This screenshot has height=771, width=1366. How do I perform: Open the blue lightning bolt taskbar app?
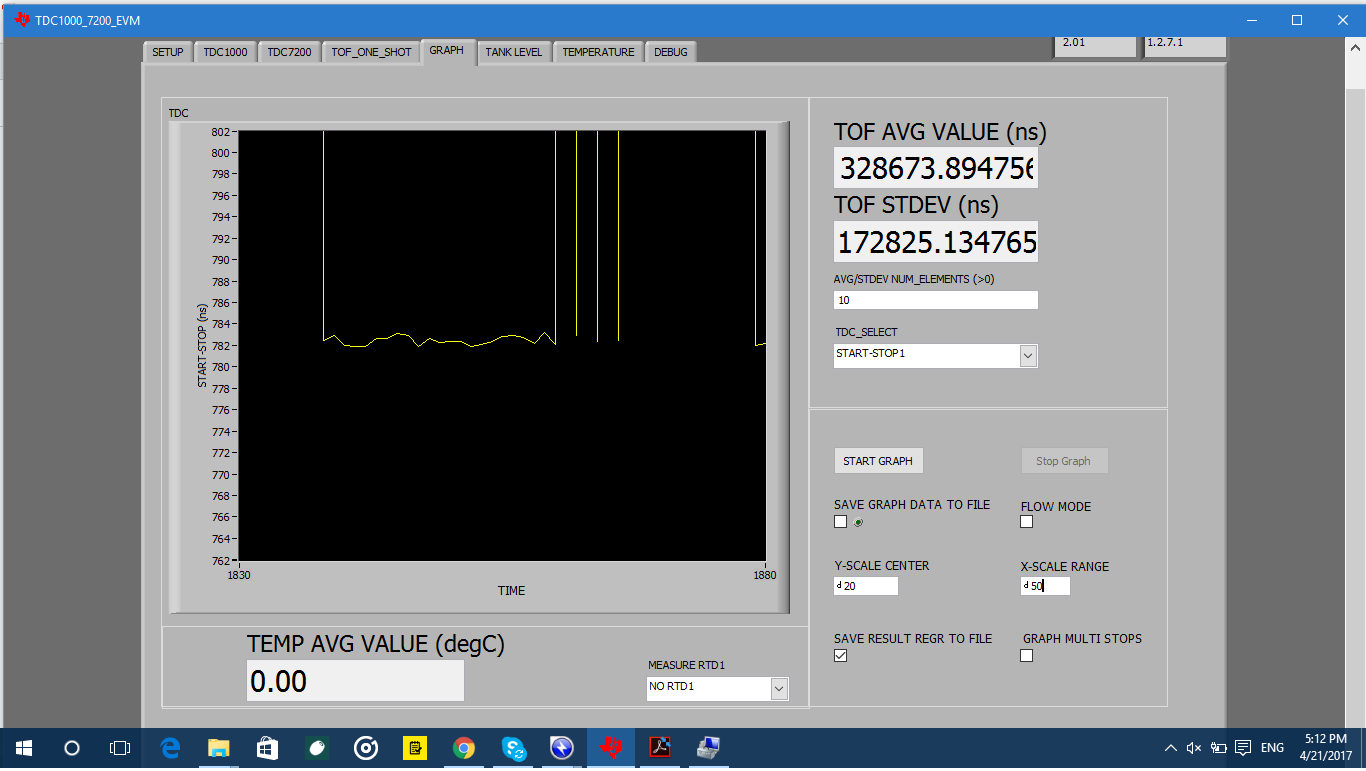pyautogui.click(x=561, y=747)
